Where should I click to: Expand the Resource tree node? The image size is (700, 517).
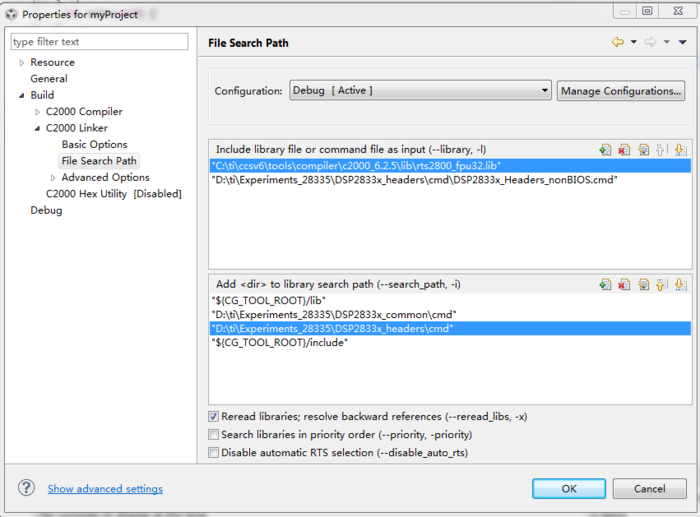pyautogui.click(x=21, y=63)
